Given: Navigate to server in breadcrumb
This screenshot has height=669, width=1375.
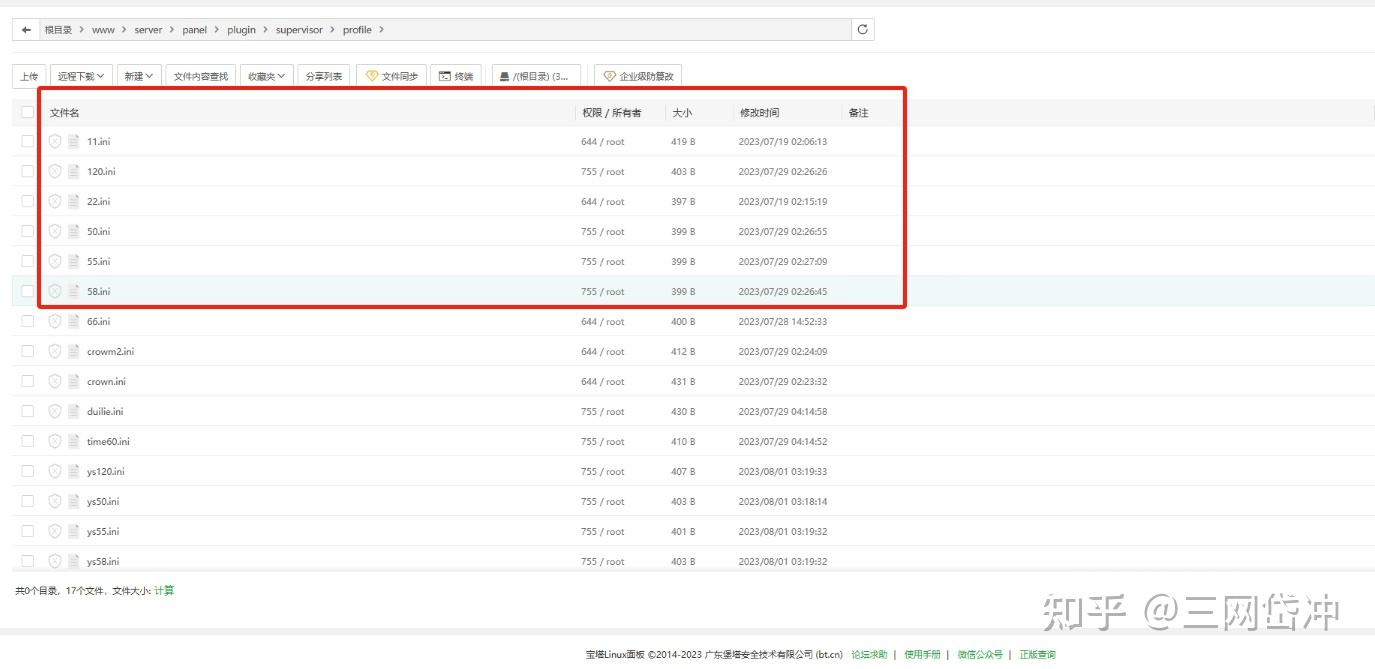Looking at the screenshot, I should pyautogui.click(x=148, y=30).
